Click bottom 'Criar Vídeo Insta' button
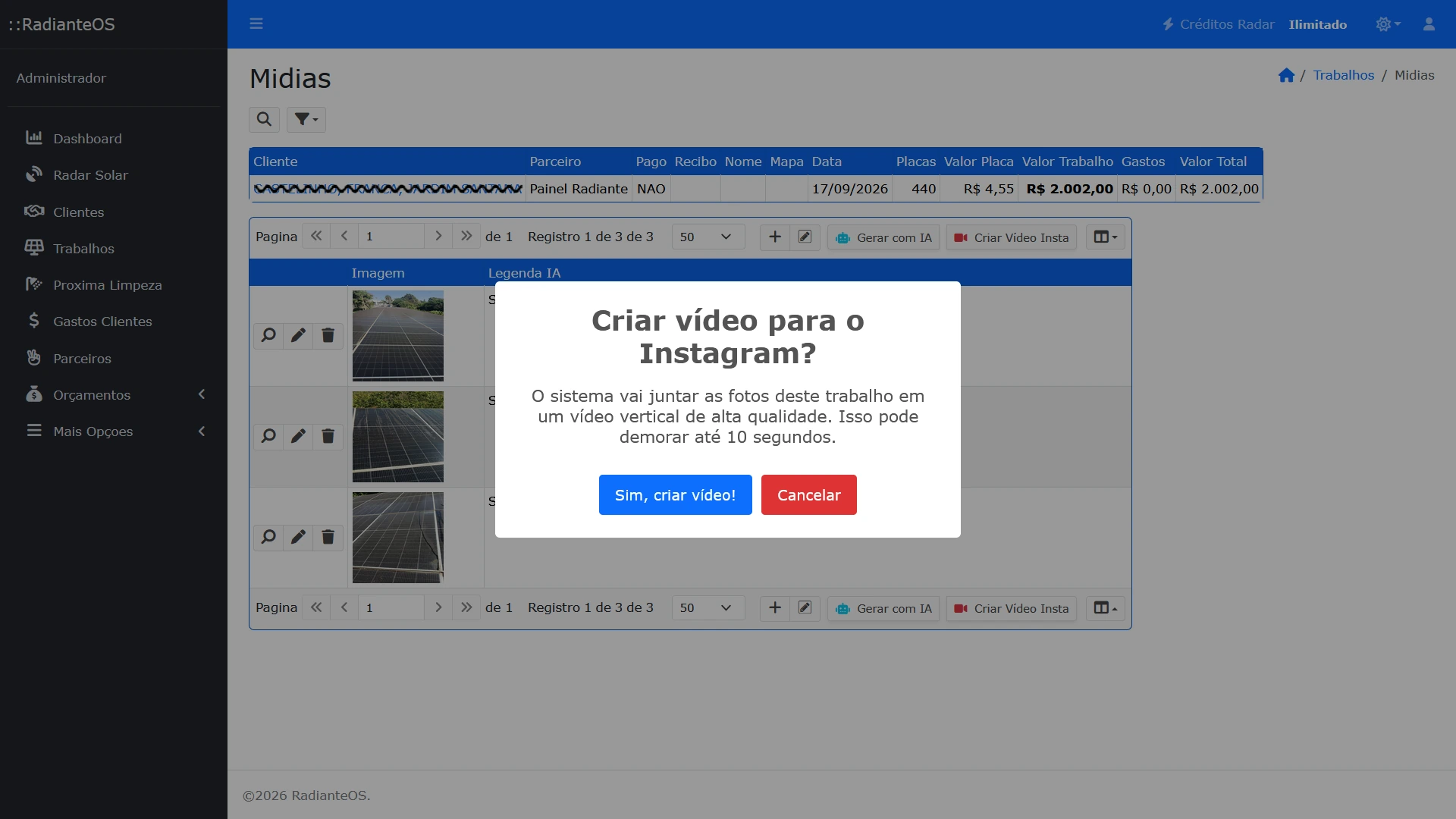 coord(1011,608)
